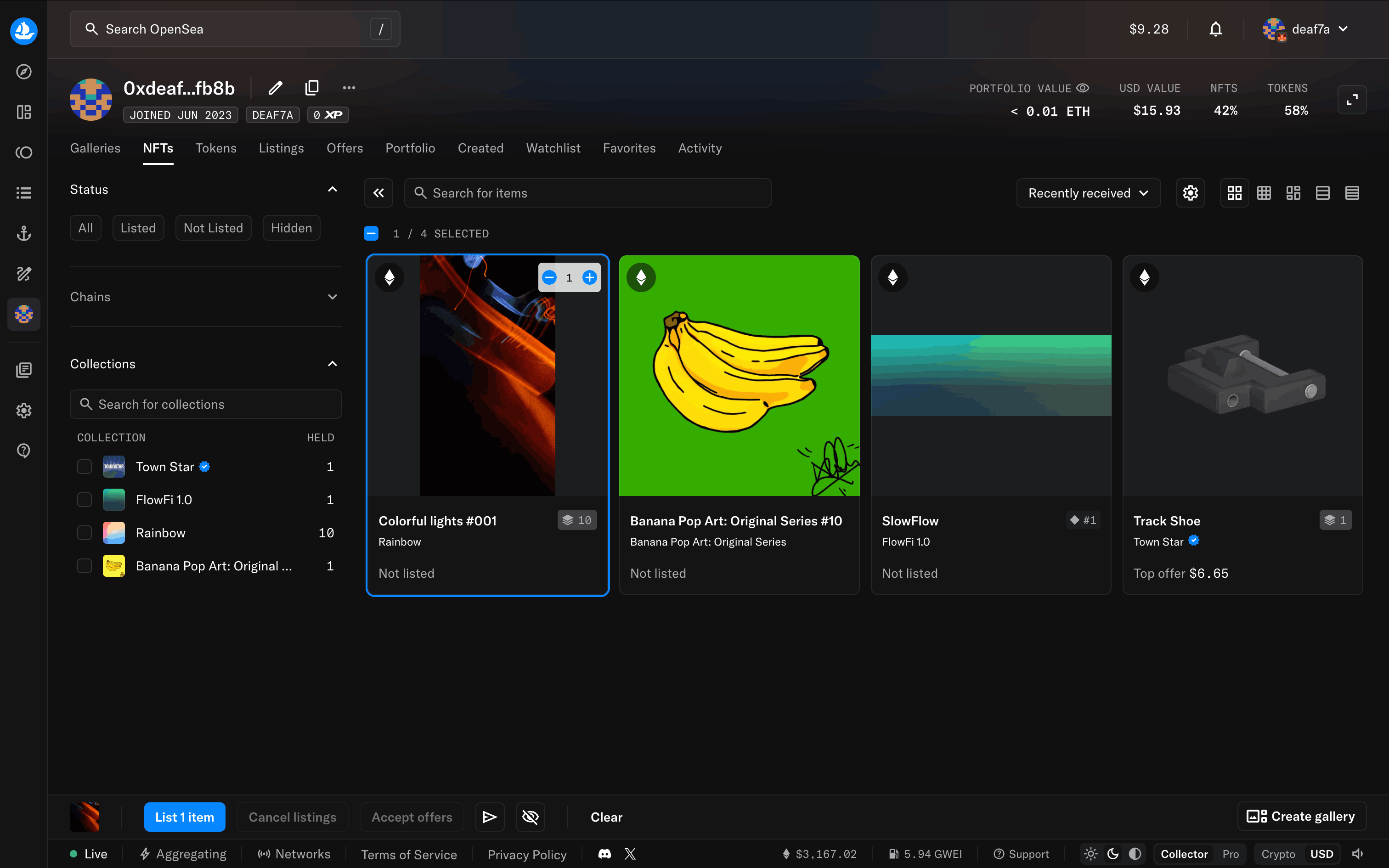Open display settings gear next to sort
The image size is (1389, 868).
click(x=1190, y=193)
